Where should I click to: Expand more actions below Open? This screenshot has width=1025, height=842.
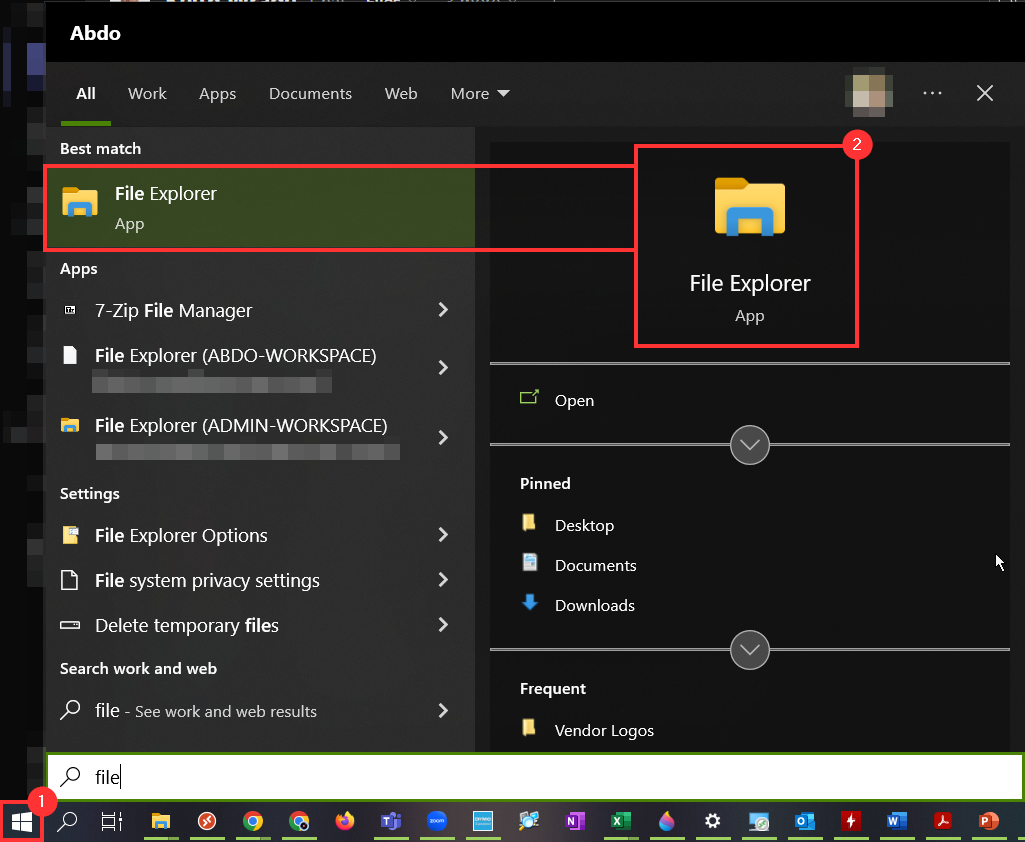pos(750,445)
